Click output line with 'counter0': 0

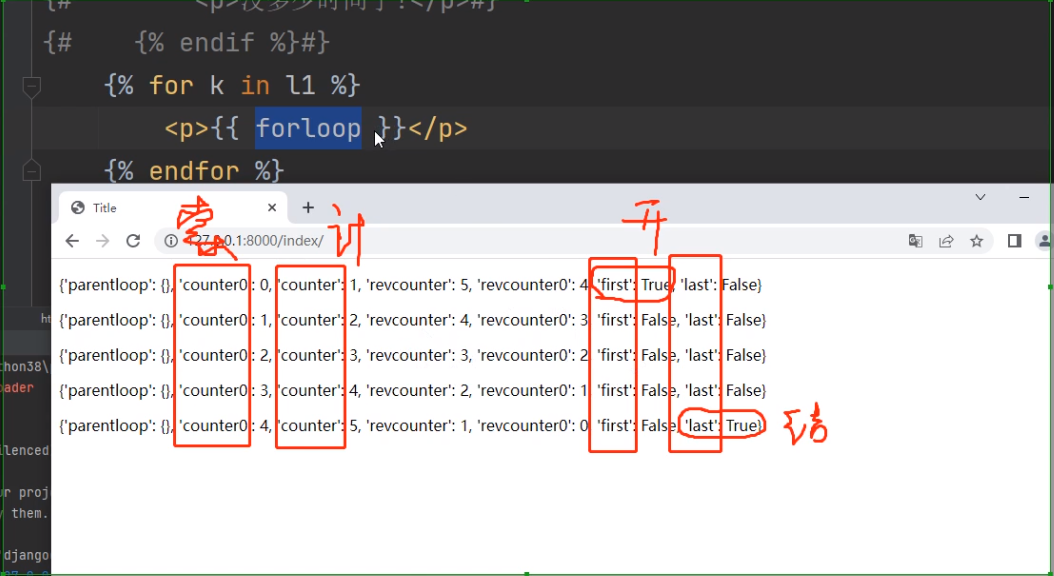(410, 286)
